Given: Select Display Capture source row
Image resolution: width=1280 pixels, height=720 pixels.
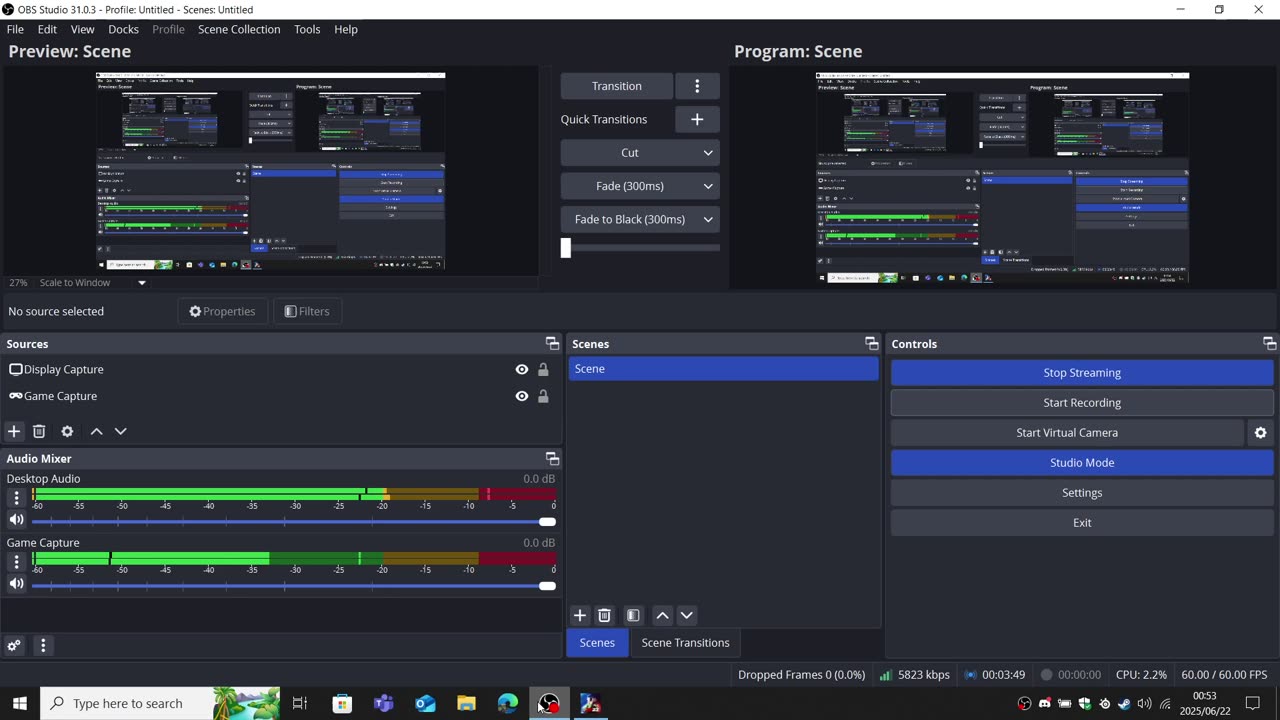Looking at the screenshot, I should coord(281,369).
